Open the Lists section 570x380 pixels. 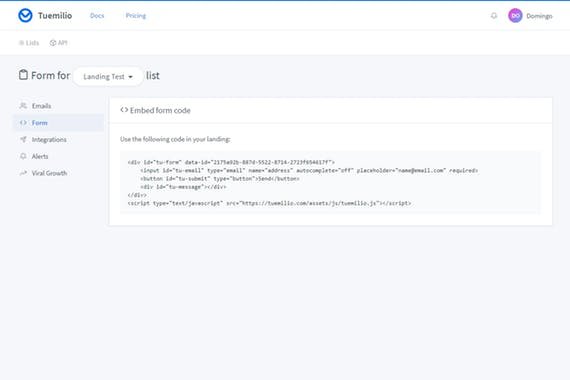pyautogui.click(x=29, y=43)
